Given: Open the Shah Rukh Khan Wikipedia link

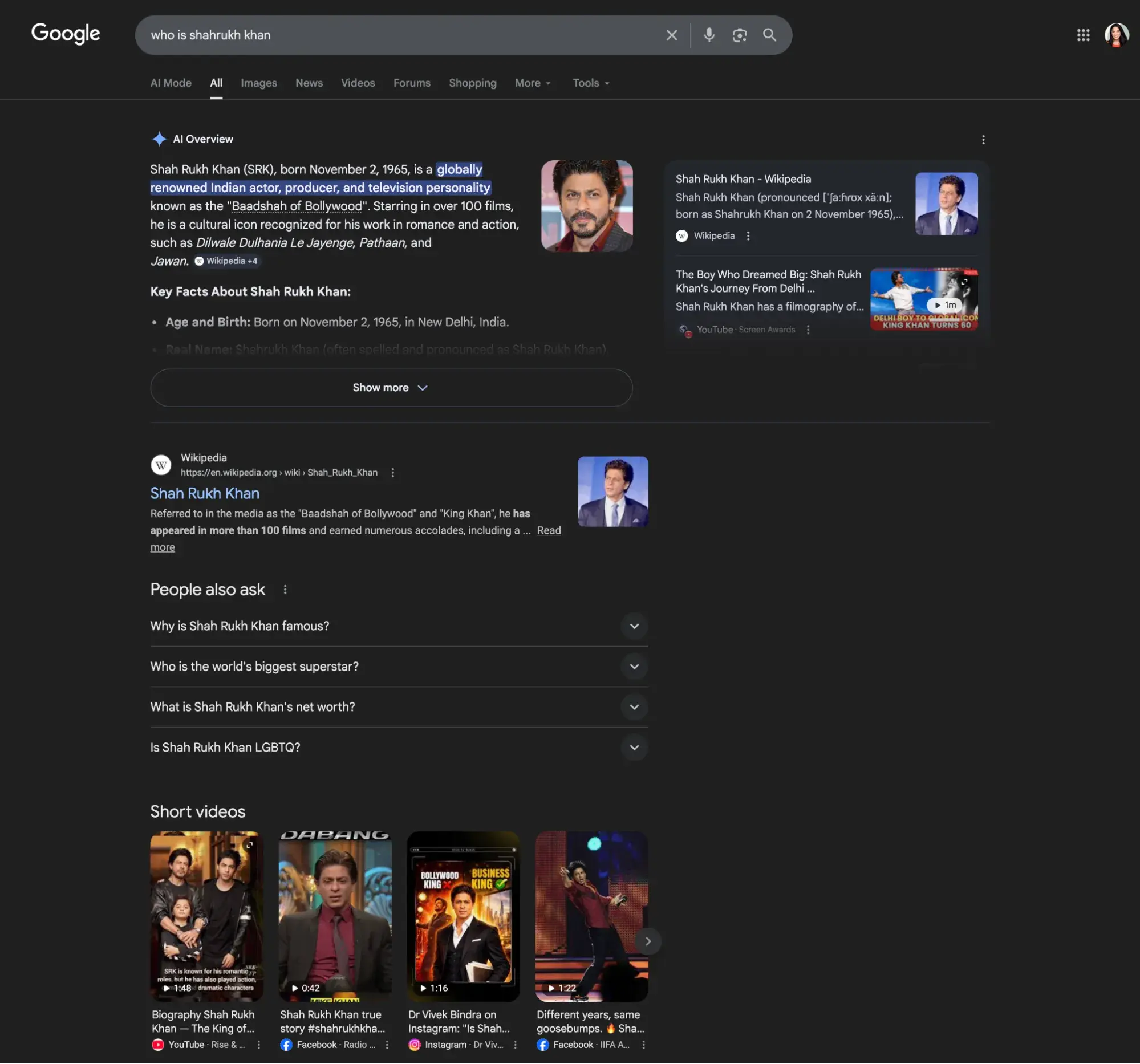Looking at the screenshot, I should (x=205, y=493).
